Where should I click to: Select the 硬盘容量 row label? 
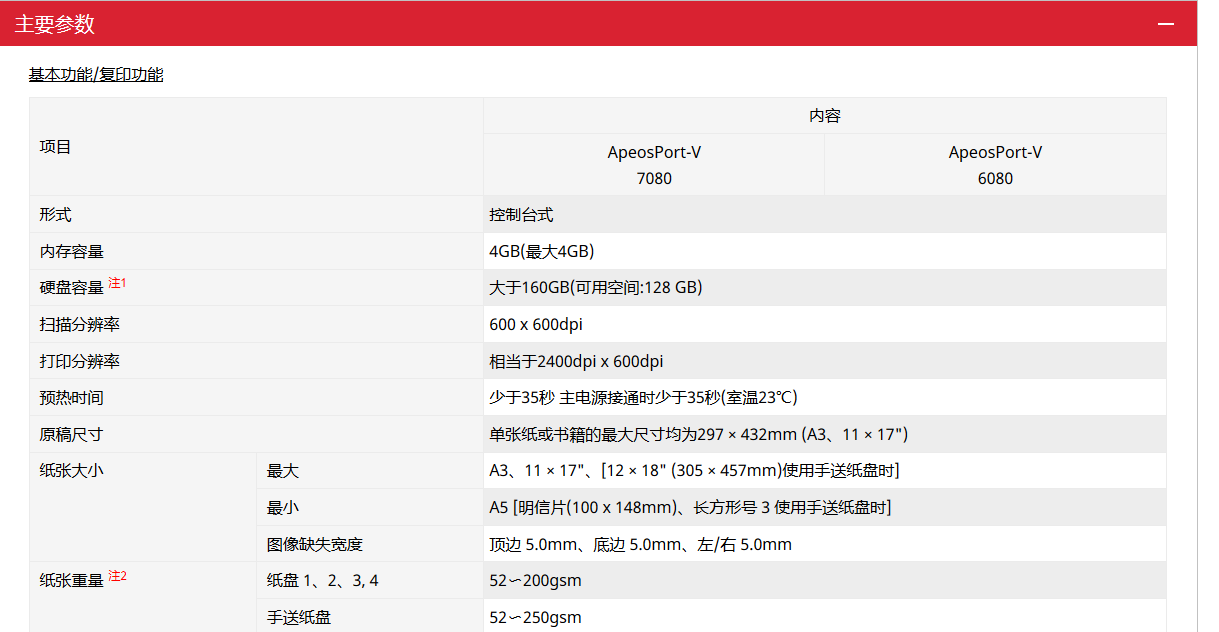[72, 288]
